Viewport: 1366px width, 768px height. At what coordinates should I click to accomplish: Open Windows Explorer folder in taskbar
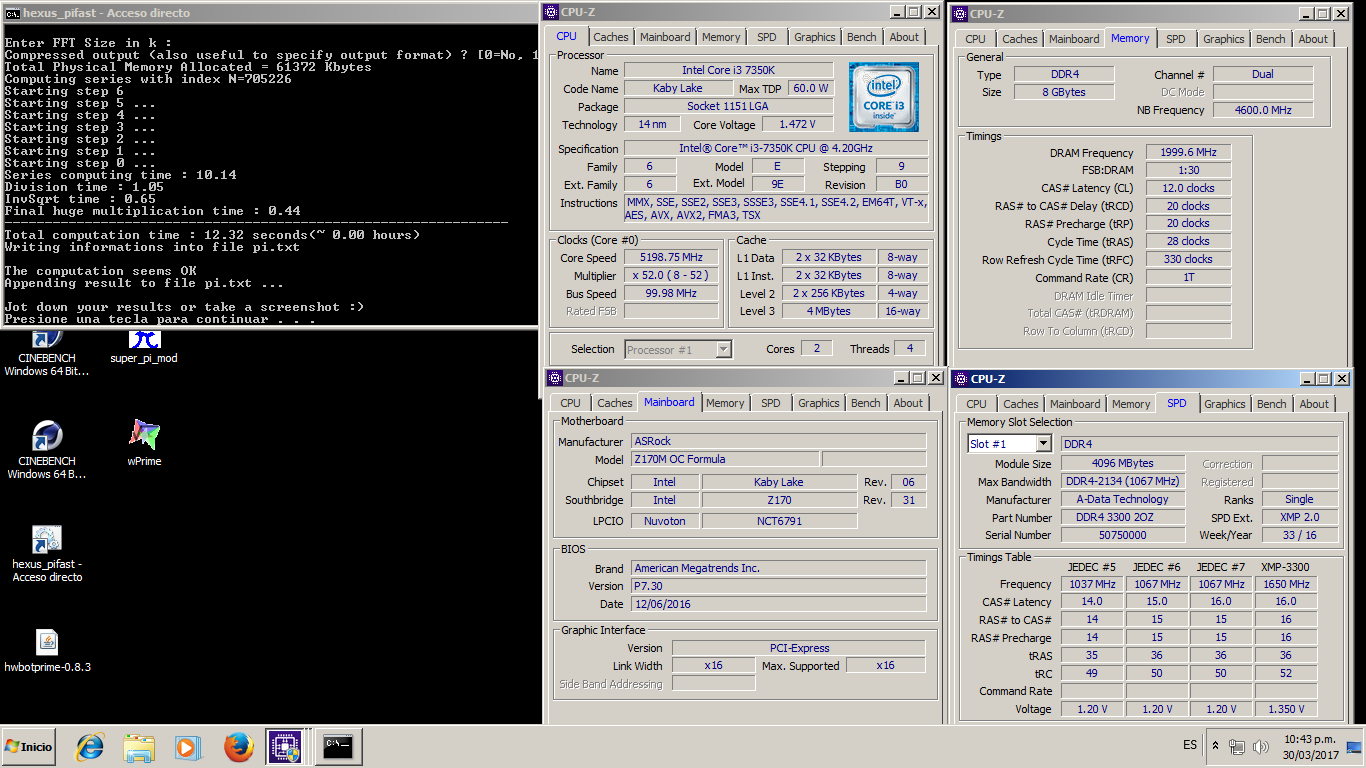tap(139, 747)
